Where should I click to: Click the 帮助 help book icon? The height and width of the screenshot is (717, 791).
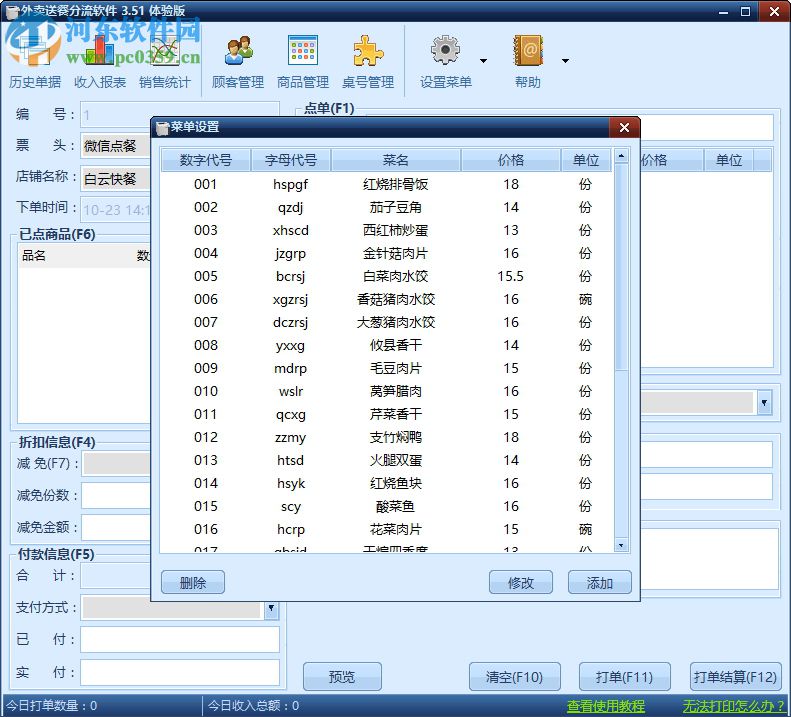point(527,52)
